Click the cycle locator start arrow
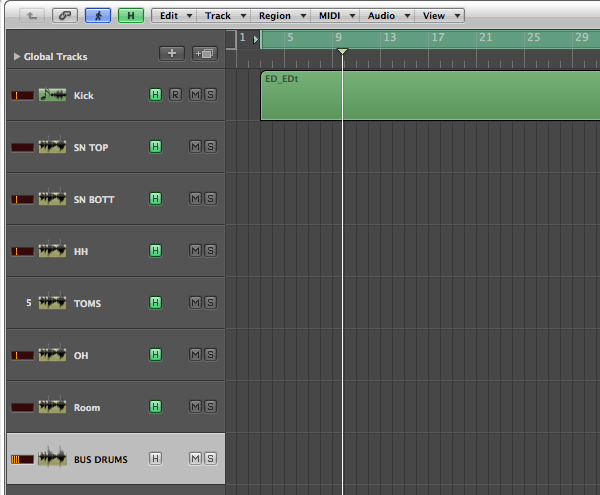 pyautogui.click(x=256, y=39)
